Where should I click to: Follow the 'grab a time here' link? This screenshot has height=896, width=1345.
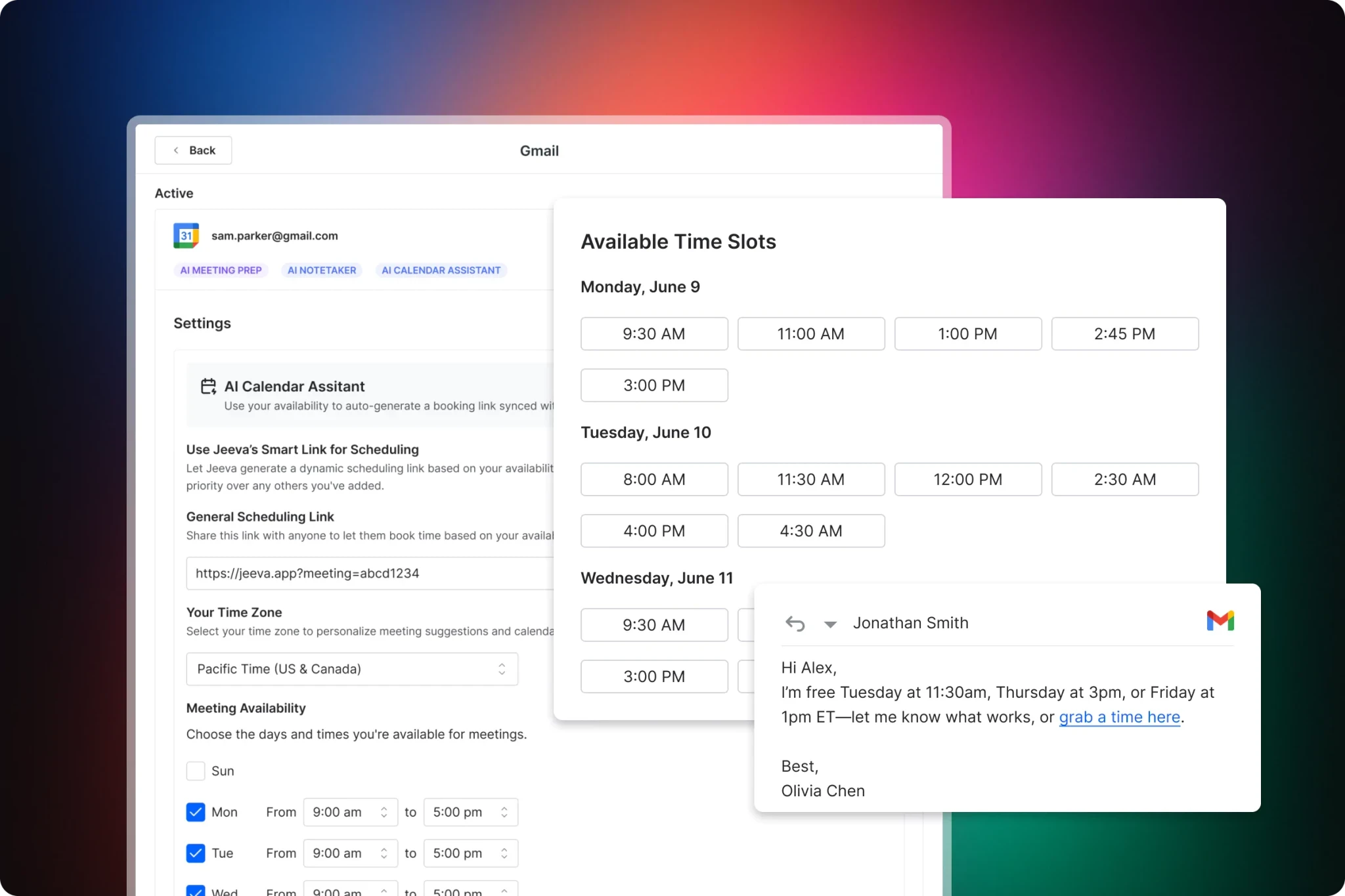tap(1119, 717)
